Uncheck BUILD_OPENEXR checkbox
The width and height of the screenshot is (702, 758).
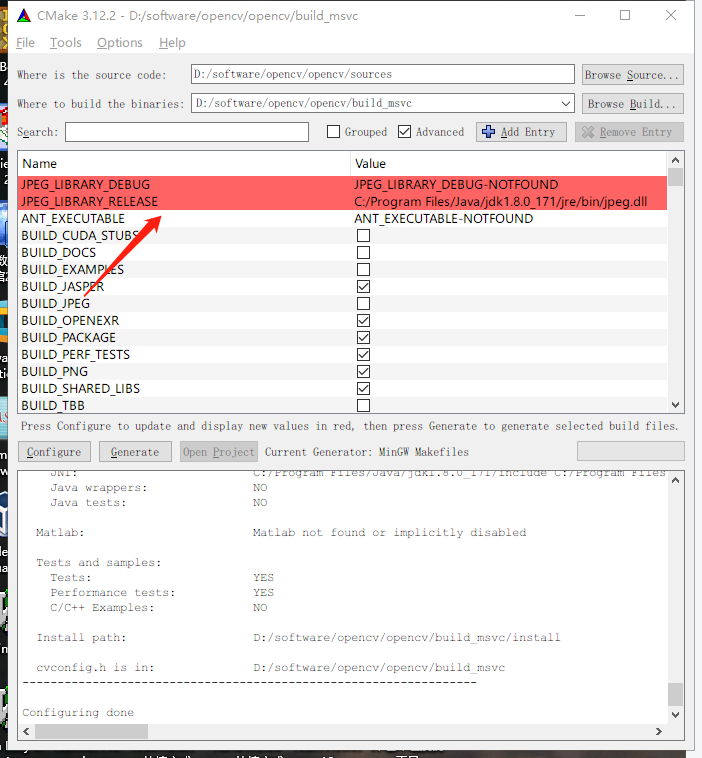click(364, 321)
